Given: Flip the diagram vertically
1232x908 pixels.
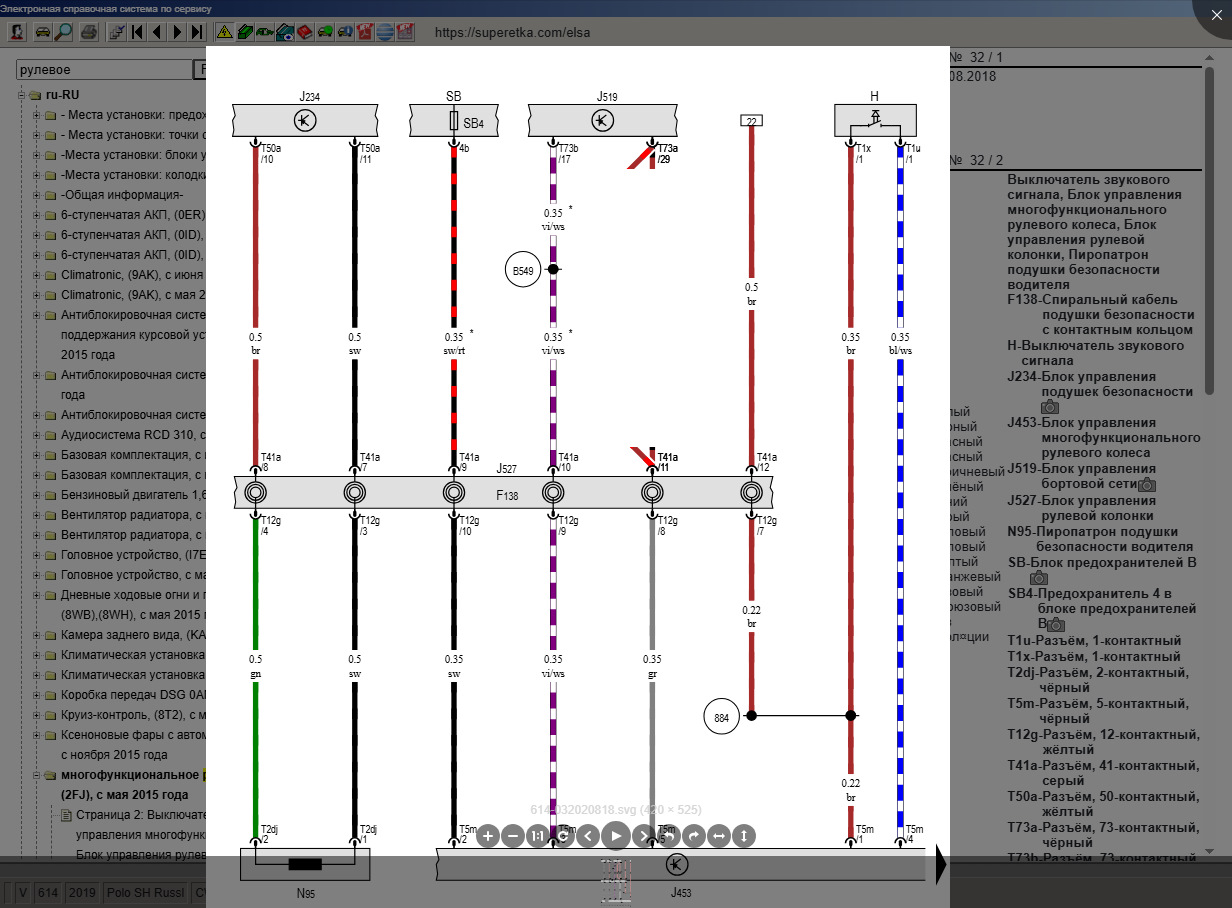Looking at the screenshot, I should pos(743,836).
